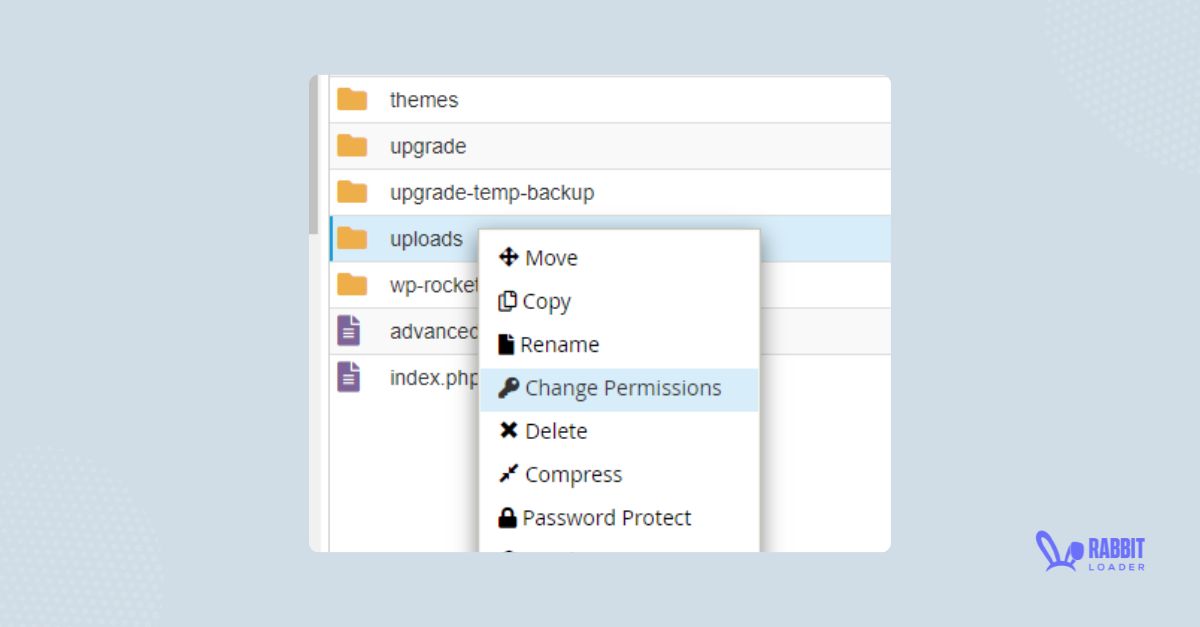
Task: Click the Compress arrows icon
Action: point(508,474)
